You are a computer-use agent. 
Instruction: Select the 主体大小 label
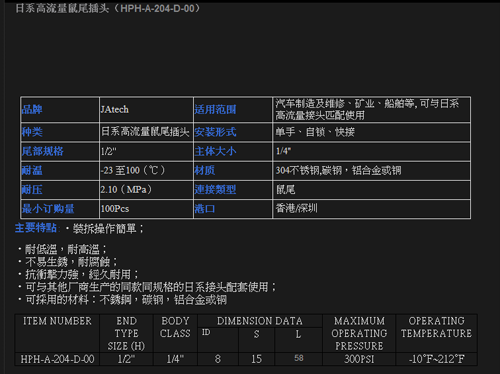tap(215, 151)
